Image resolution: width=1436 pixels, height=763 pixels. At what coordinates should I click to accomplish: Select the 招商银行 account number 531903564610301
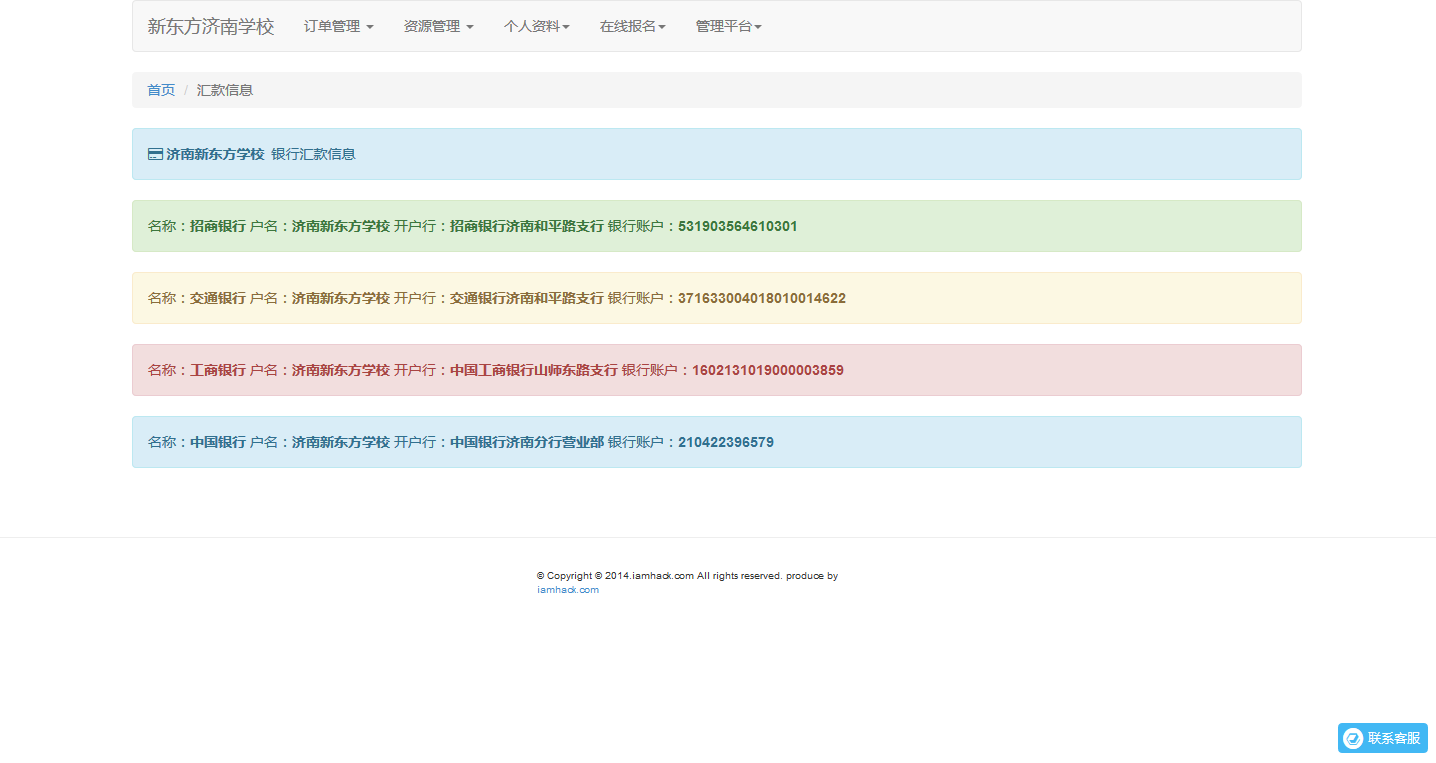coord(738,226)
